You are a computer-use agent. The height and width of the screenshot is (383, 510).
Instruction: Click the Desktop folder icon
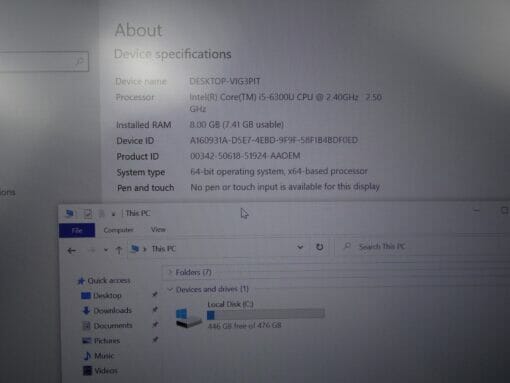[86, 296]
